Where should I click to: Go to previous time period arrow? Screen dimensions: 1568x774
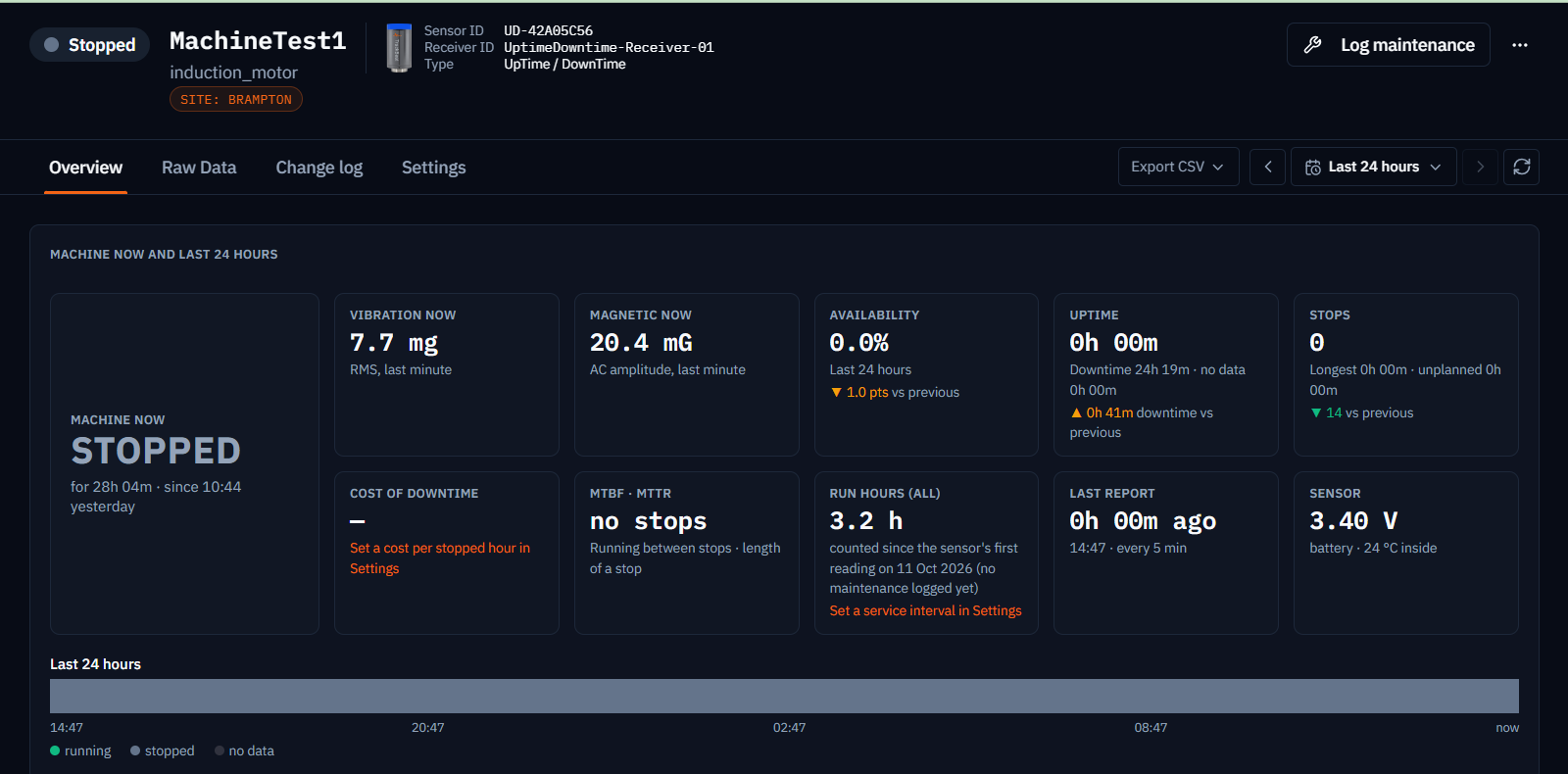tap(1268, 167)
